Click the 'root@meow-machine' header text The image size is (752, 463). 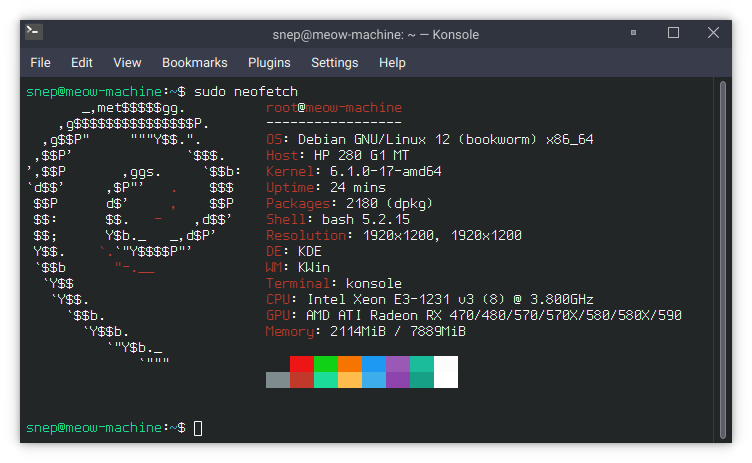334,107
